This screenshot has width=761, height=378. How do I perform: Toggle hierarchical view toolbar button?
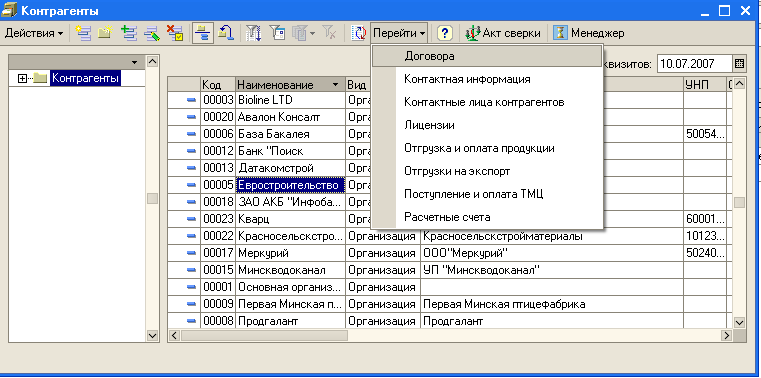point(202,33)
